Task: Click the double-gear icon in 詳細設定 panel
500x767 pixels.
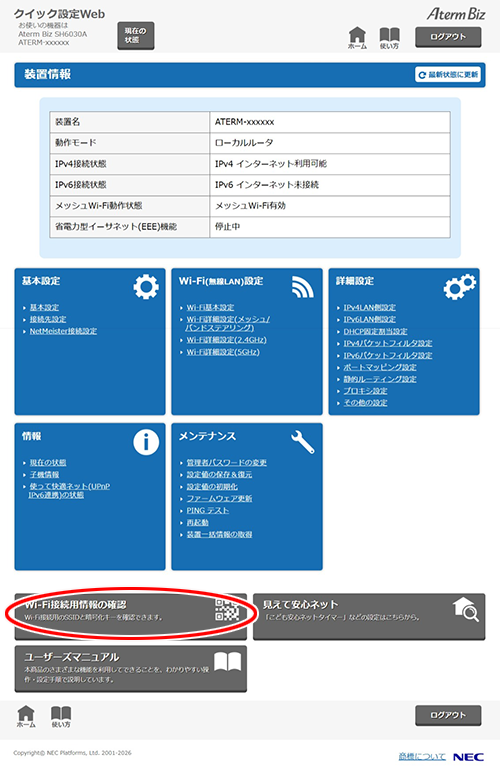Action: pos(459,287)
